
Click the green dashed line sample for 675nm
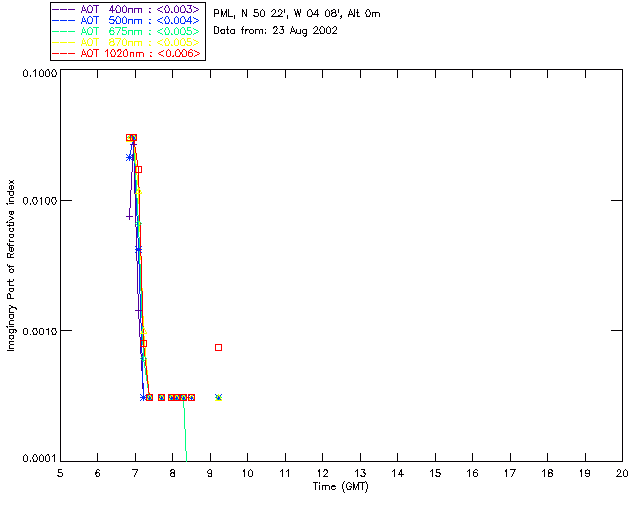coord(64,31)
